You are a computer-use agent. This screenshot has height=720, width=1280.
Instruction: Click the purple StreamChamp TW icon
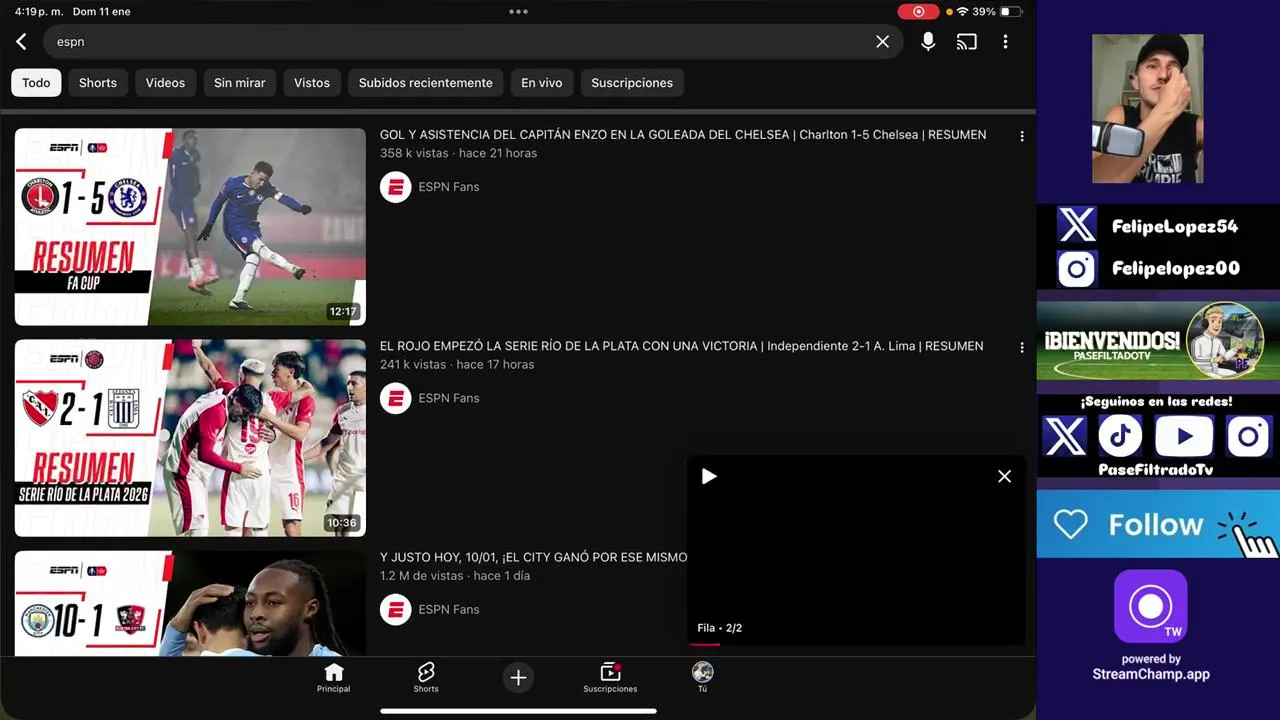(1151, 606)
